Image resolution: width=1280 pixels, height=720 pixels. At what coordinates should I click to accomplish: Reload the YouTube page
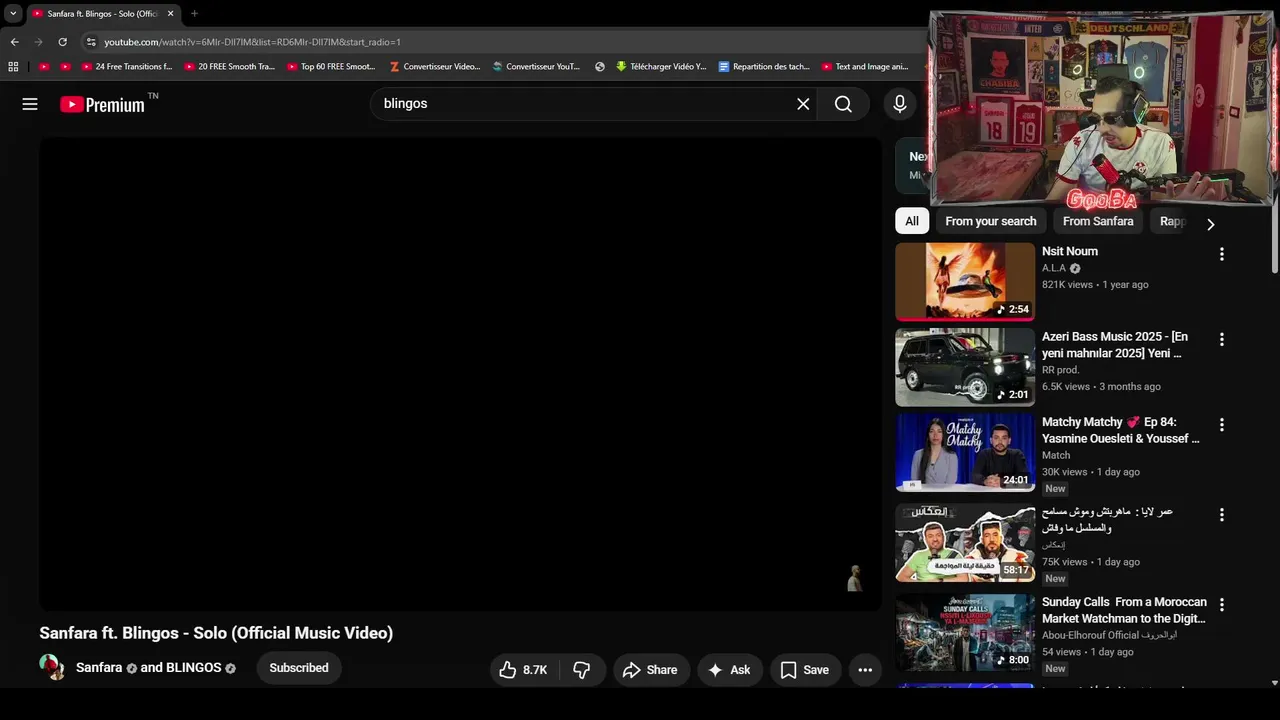[62, 42]
